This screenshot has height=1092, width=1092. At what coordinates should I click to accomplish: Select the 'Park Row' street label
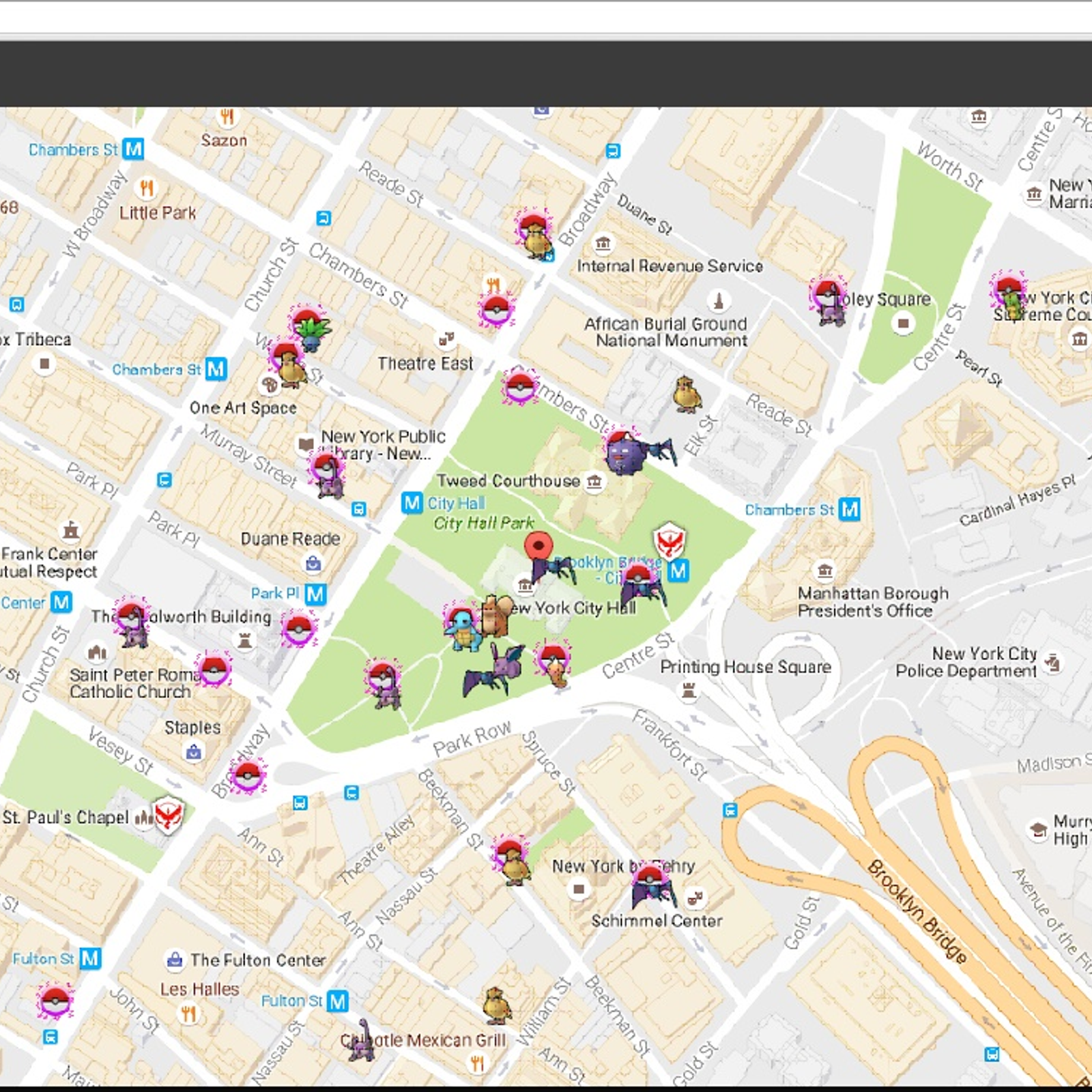(472, 739)
